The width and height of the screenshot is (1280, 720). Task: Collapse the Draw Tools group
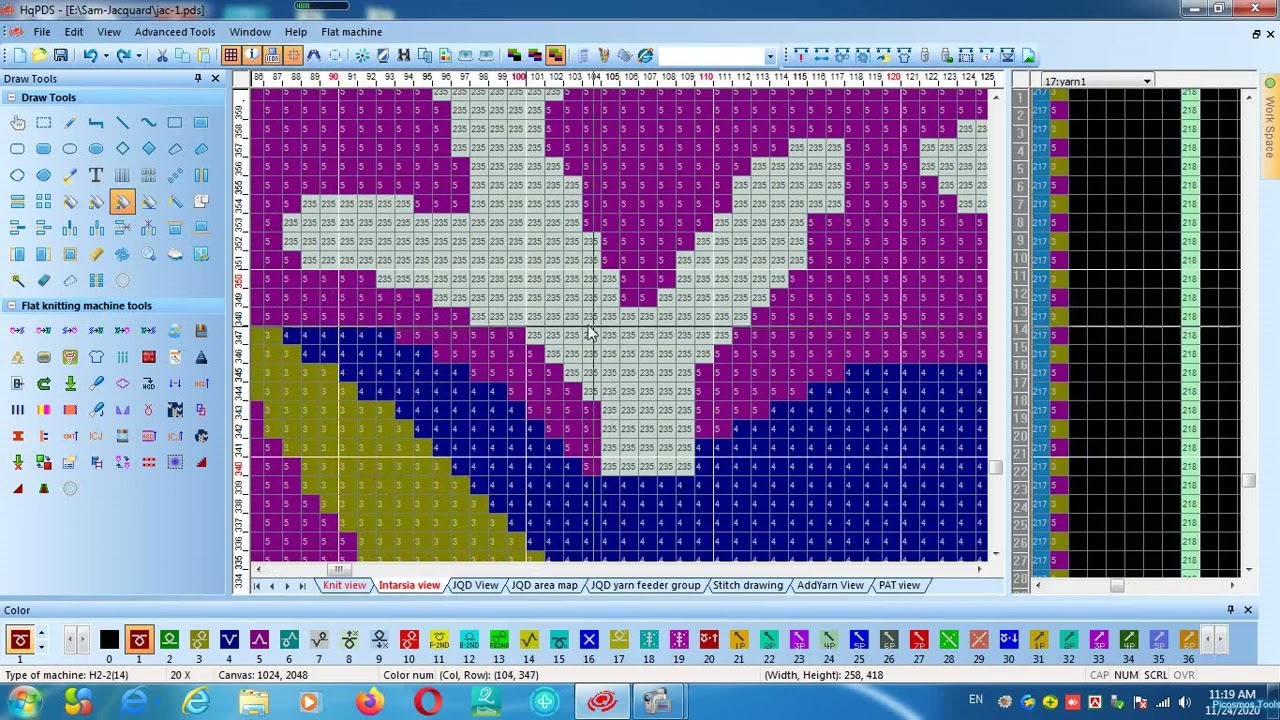[11, 97]
